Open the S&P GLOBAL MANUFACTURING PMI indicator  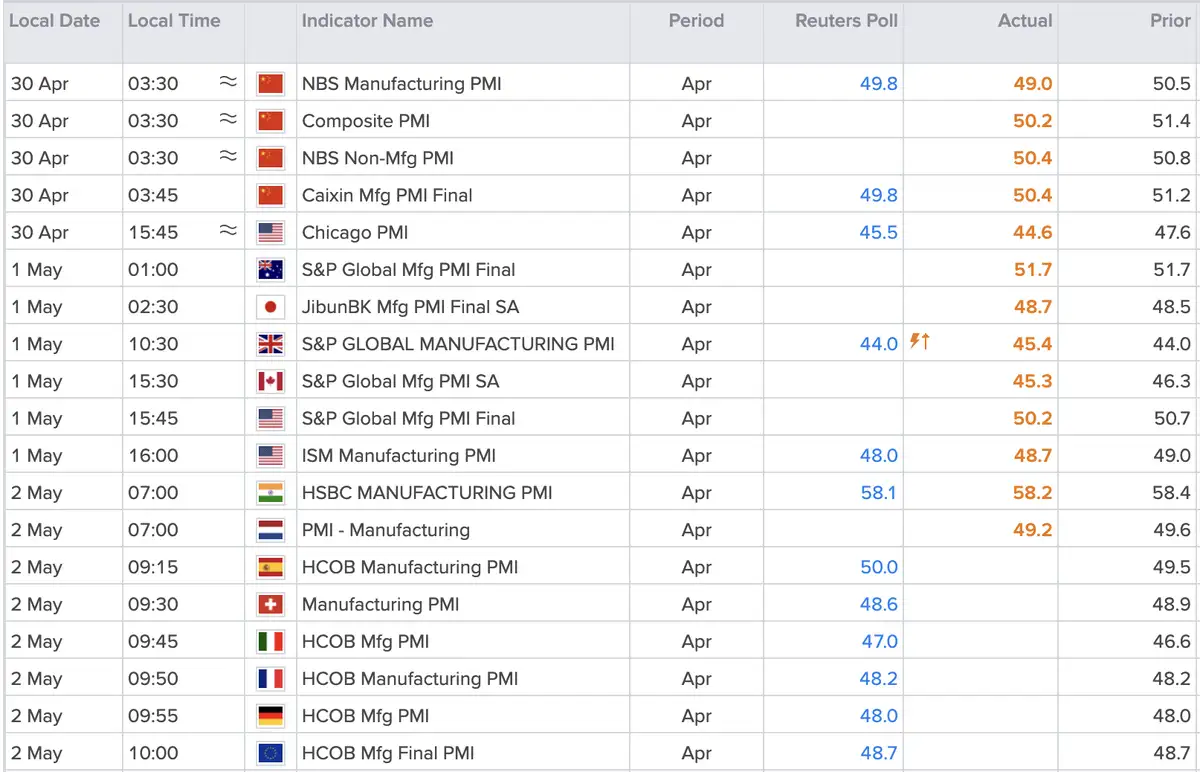(x=458, y=344)
